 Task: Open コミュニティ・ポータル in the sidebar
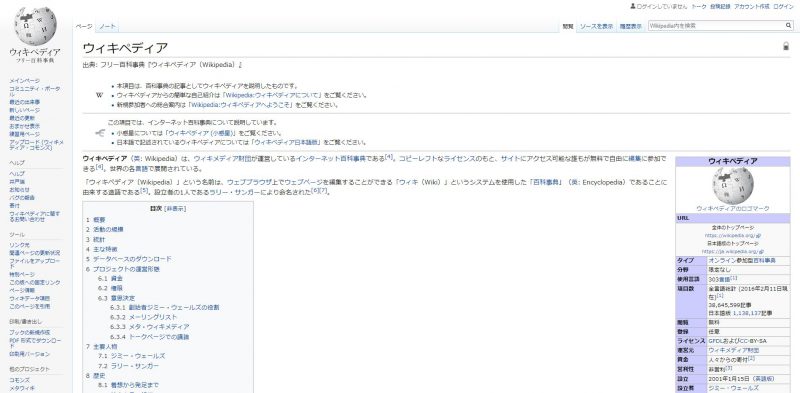pyautogui.click(x=34, y=91)
